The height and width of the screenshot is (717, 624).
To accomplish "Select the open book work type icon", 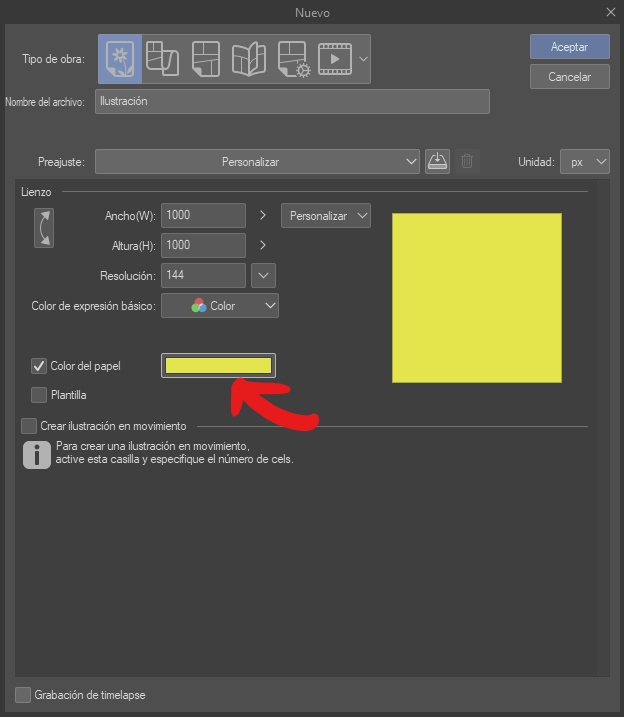I will coord(248,58).
